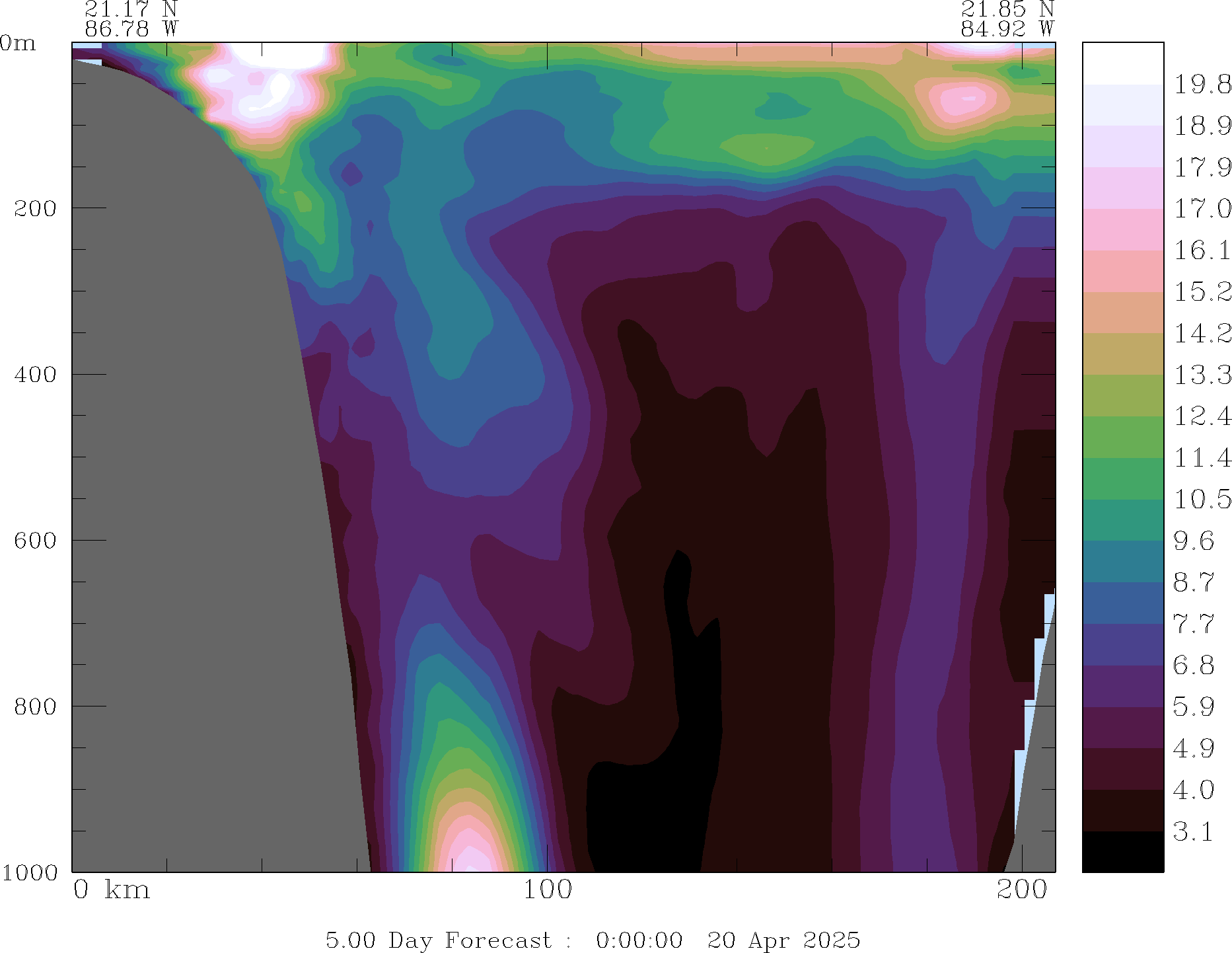The image size is (1232, 953).
Task: Click the 12.4 color bar label
Action: [x=1202, y=416]
